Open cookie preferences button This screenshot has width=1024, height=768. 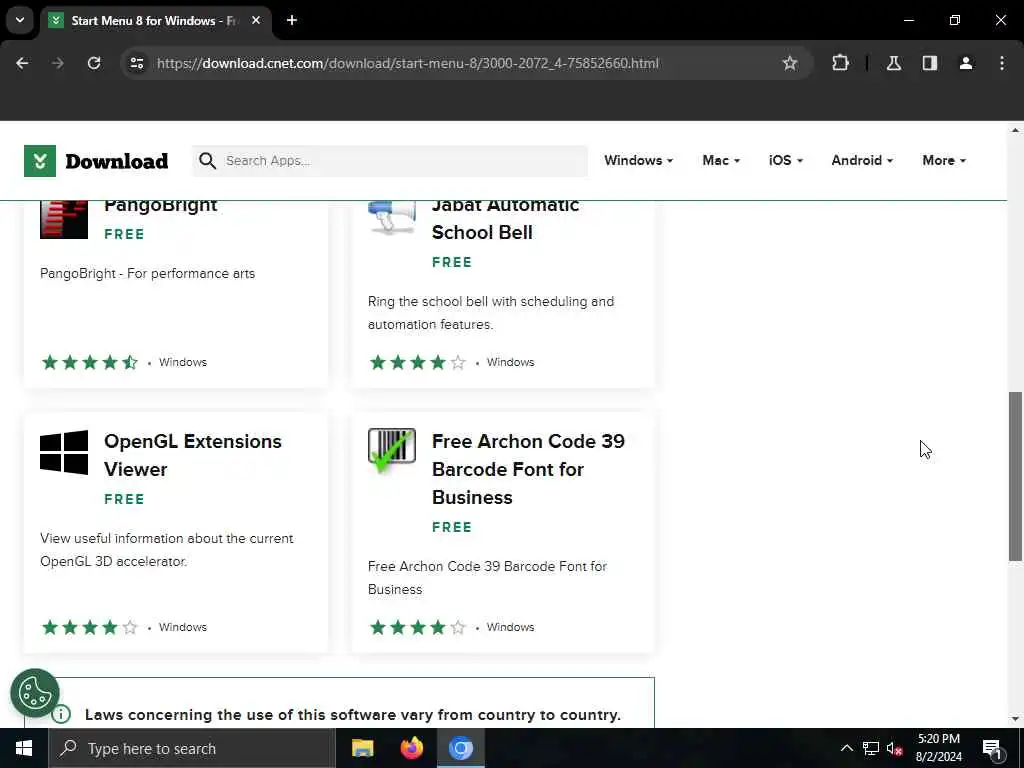point(35,694)
